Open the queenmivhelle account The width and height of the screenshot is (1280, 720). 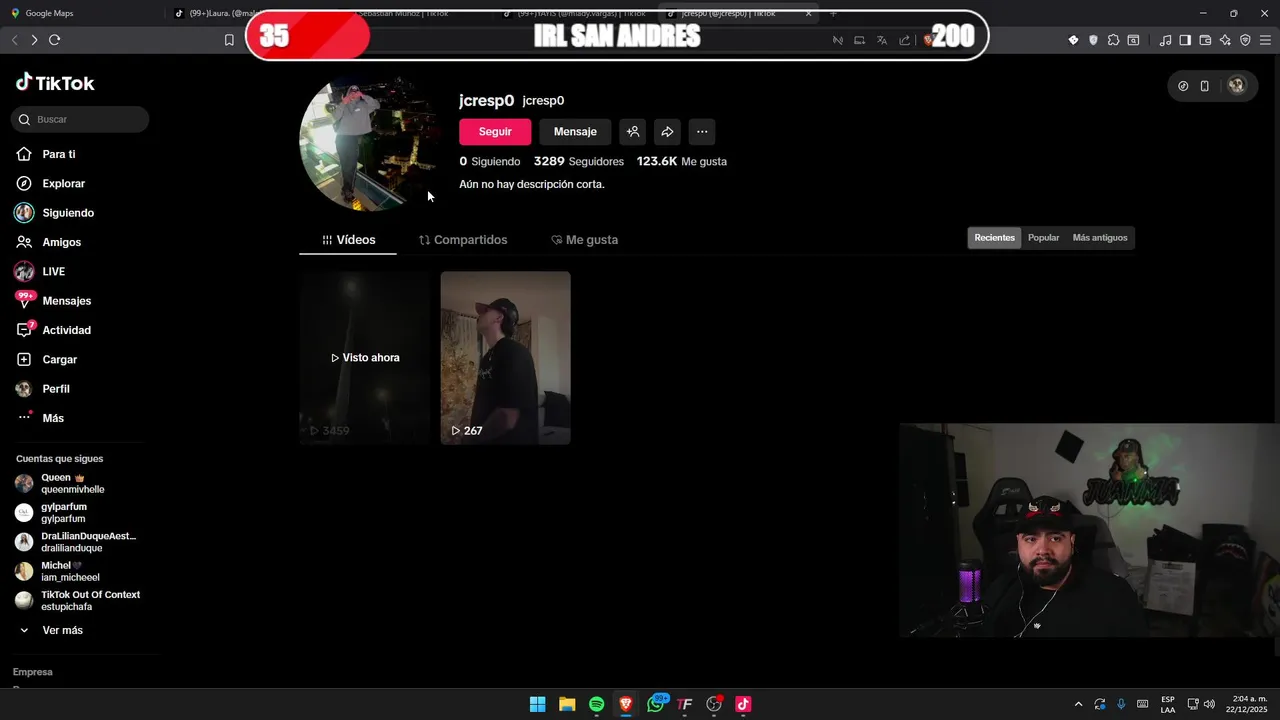[75, 484]
